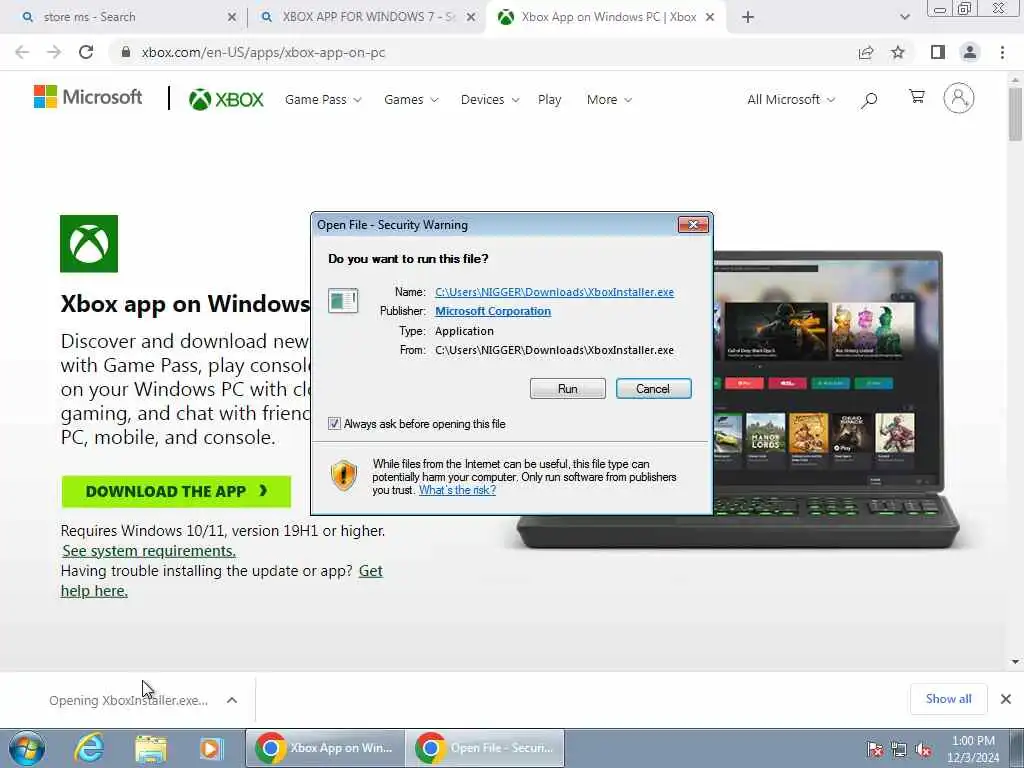Click the page vertical scrollbar thumb
This screenshot has height=768, width=1024.
click(1015, 113)
